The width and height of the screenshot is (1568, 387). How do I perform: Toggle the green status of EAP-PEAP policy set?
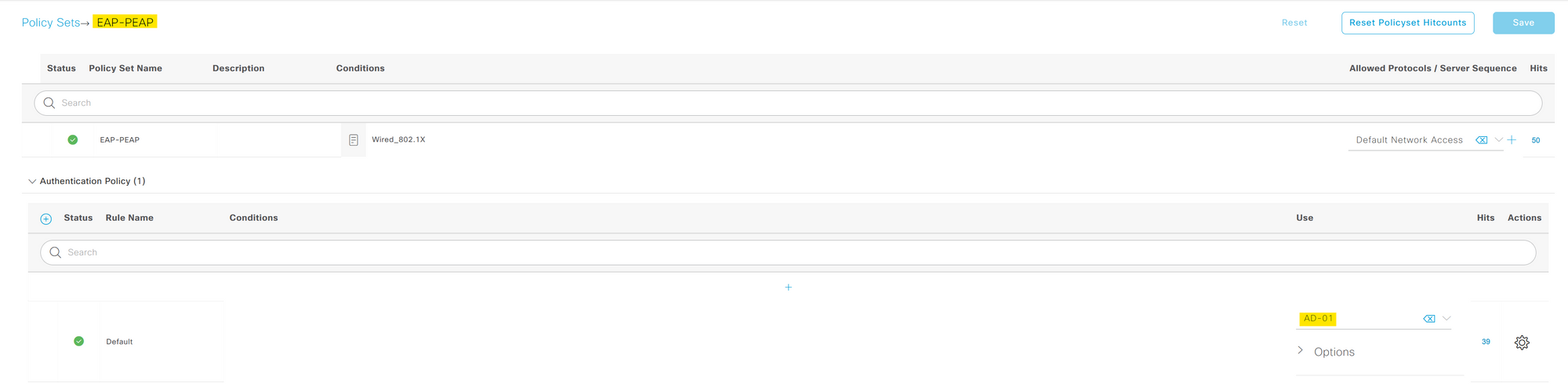tap(73, 139)
